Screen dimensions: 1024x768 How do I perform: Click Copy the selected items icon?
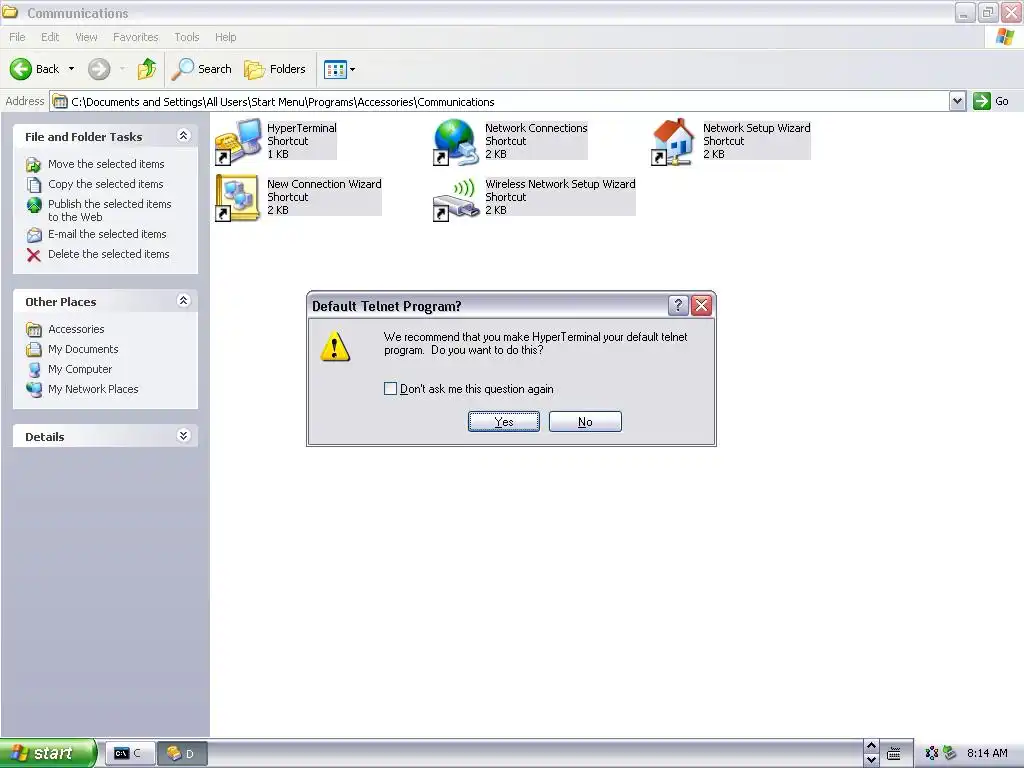(34, 185)
